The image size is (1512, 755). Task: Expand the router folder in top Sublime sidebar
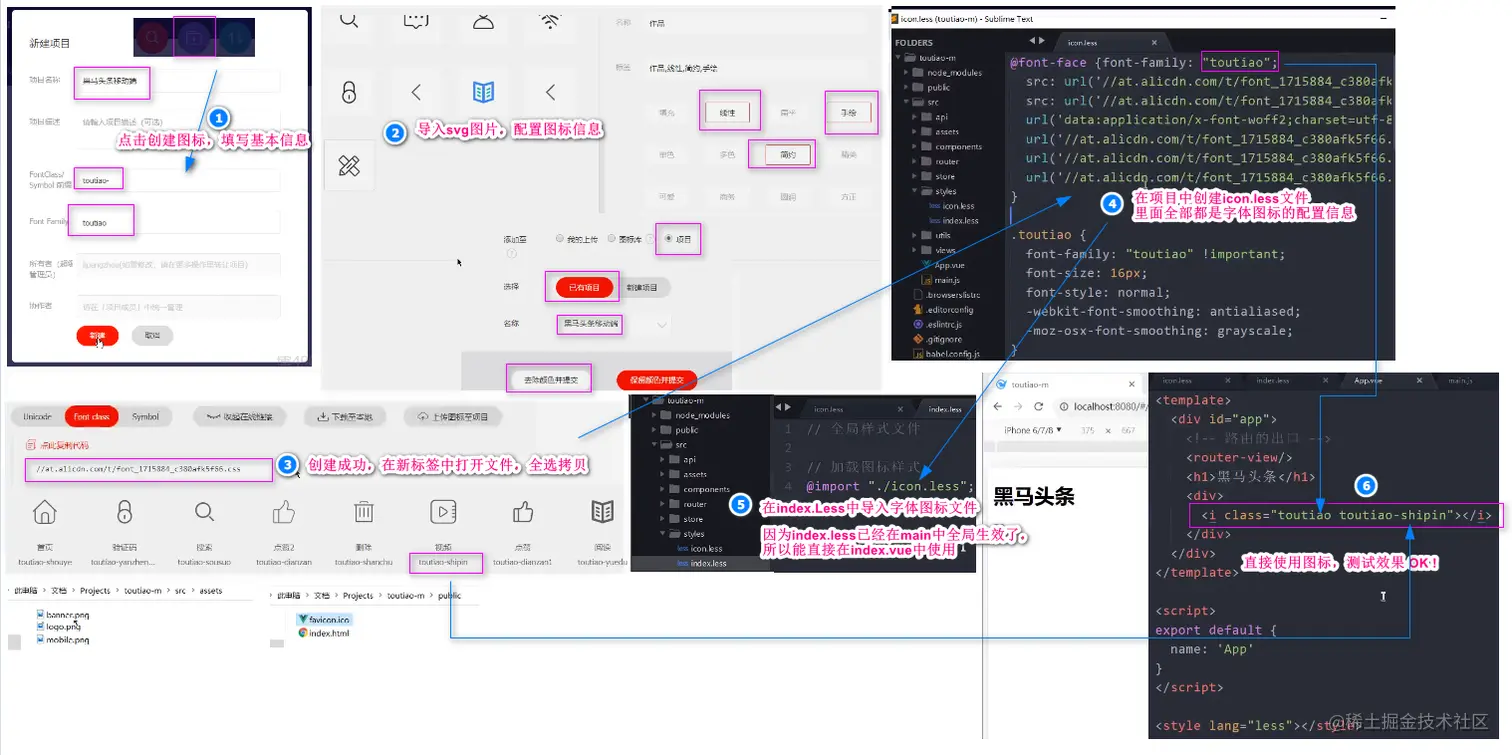tap(914, 161)
